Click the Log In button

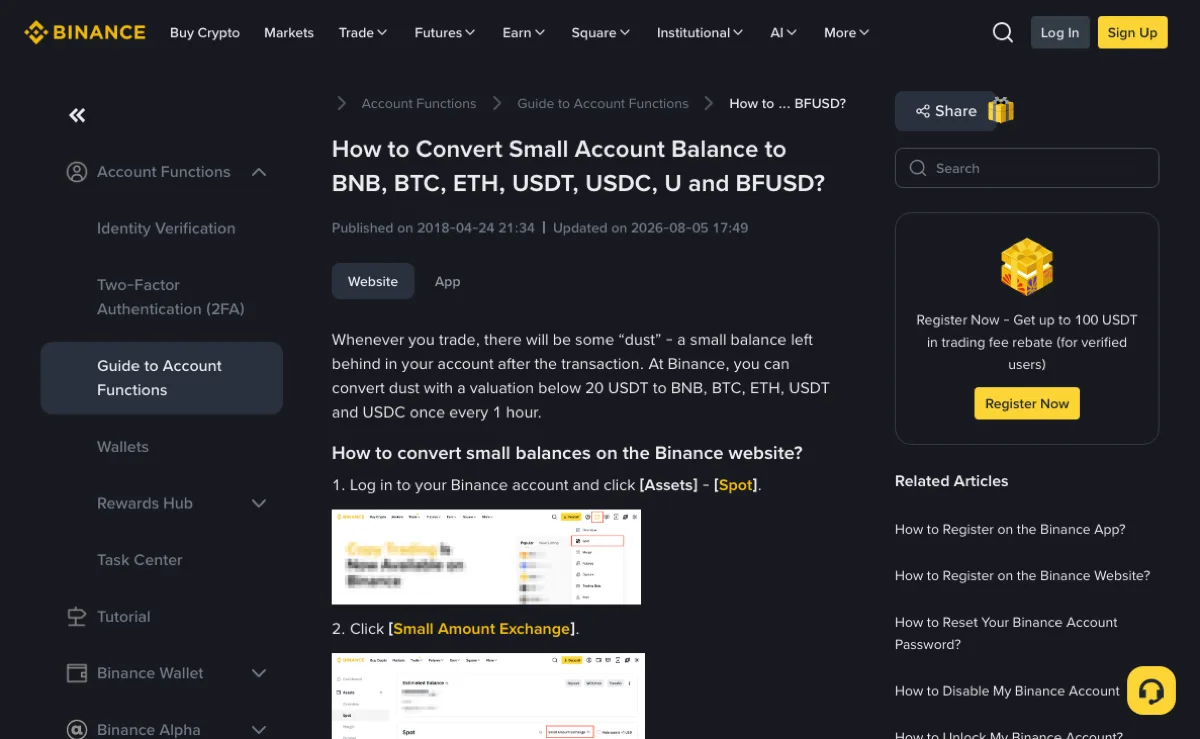click(1060, 32)
